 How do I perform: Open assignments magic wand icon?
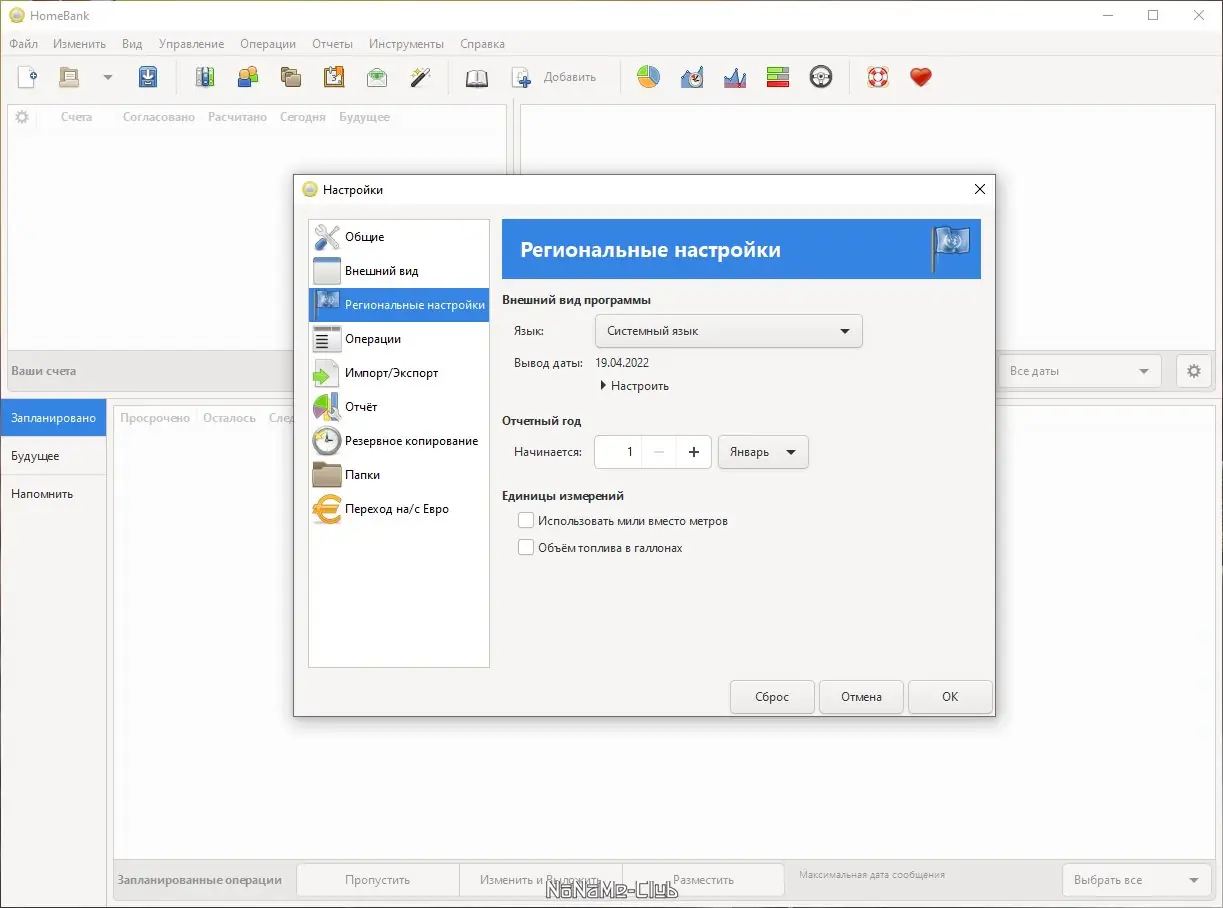point(420,77)
